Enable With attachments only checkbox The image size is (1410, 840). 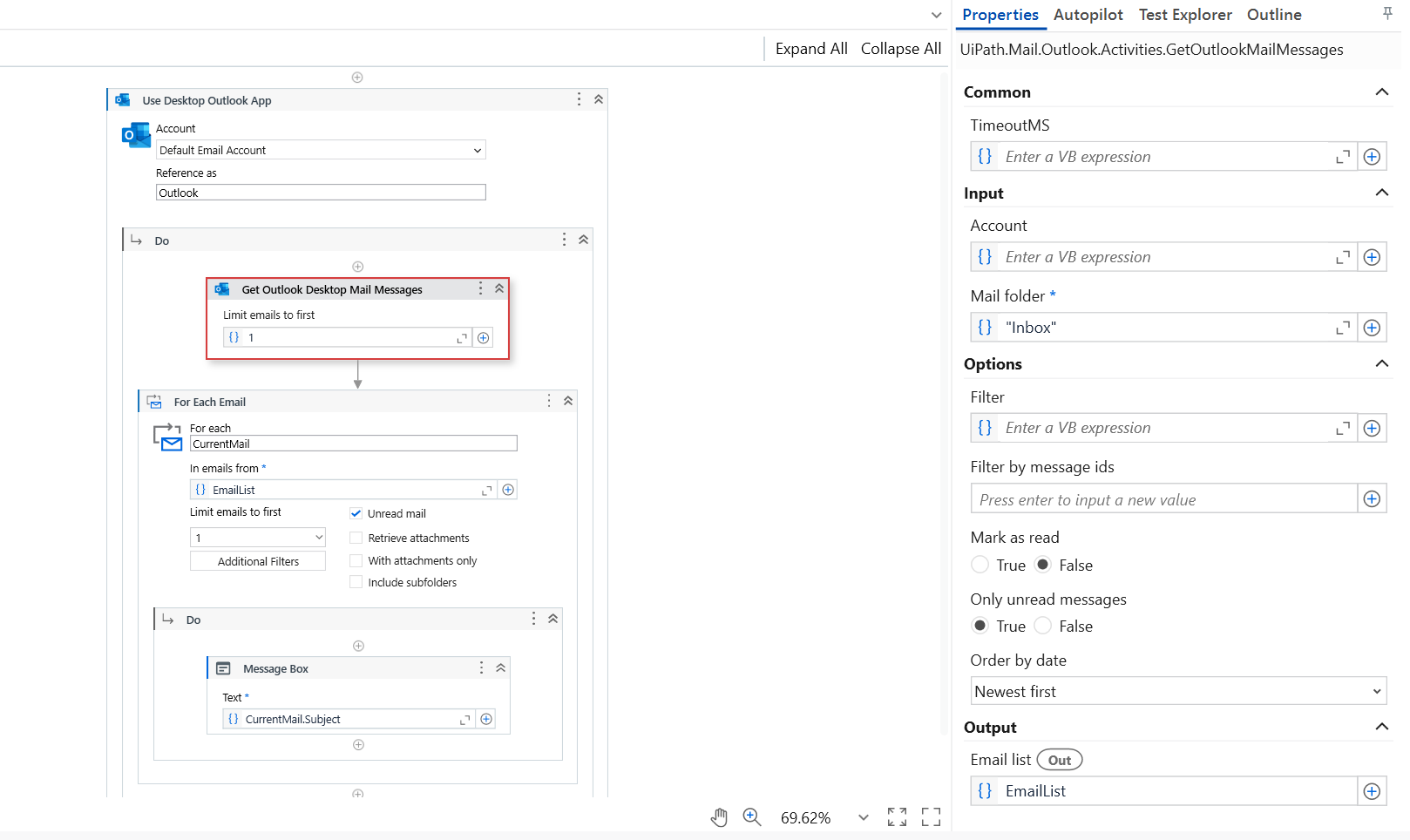[x=356, y=560]
